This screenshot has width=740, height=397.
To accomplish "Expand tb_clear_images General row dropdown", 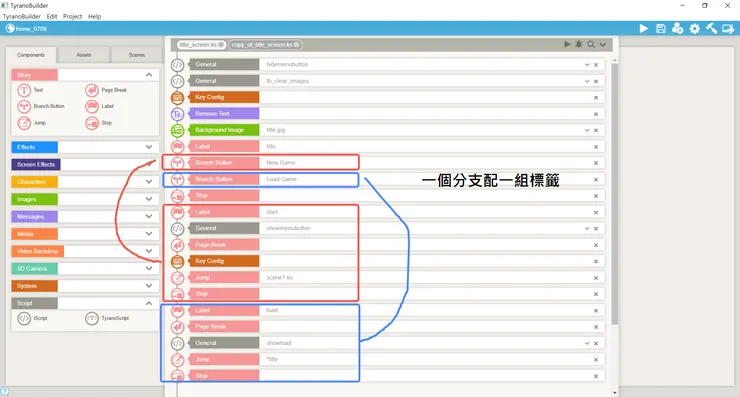I will pyautogui.click(x=587, y=81).
